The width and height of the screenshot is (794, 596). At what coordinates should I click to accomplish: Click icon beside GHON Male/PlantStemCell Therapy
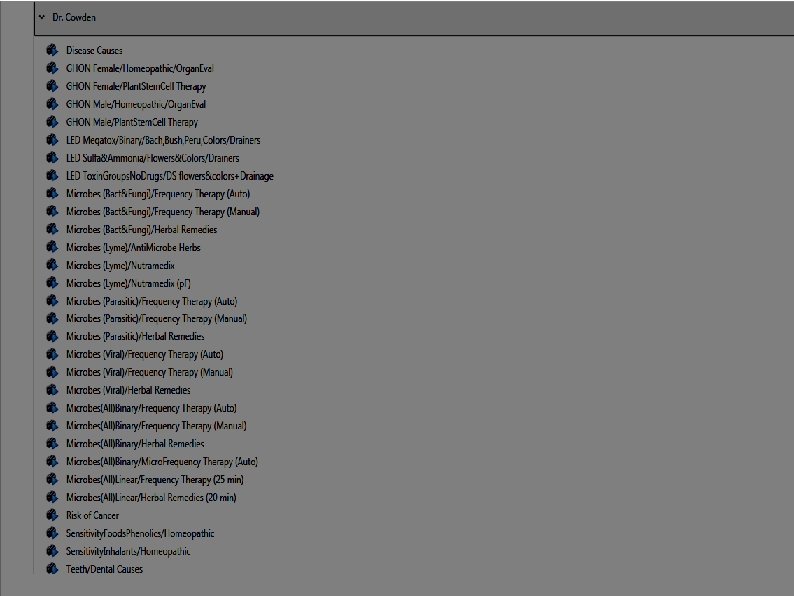pos(52,122)
